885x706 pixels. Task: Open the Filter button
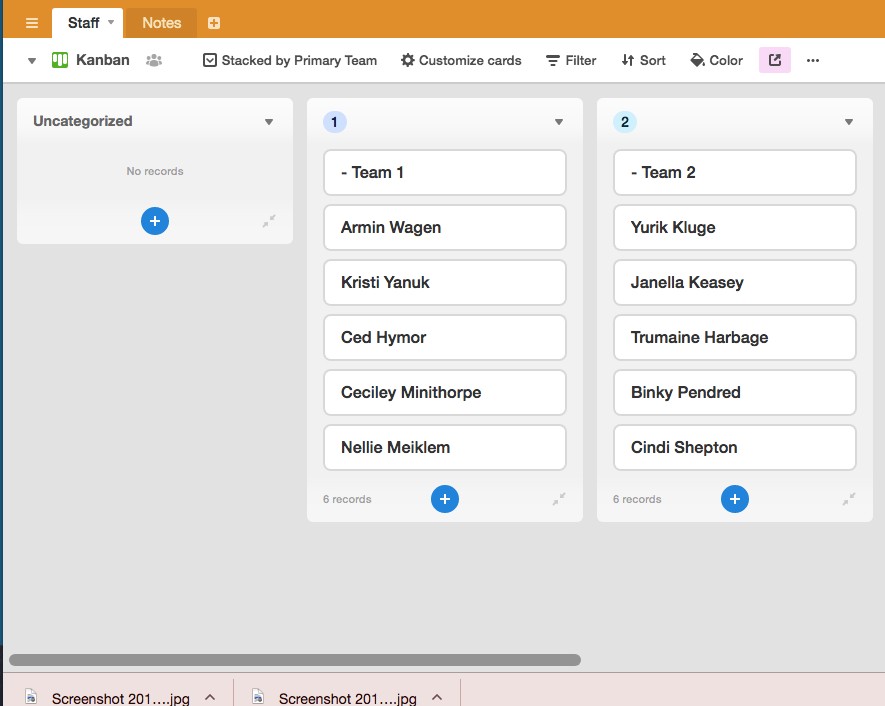[x=571, y=60]
